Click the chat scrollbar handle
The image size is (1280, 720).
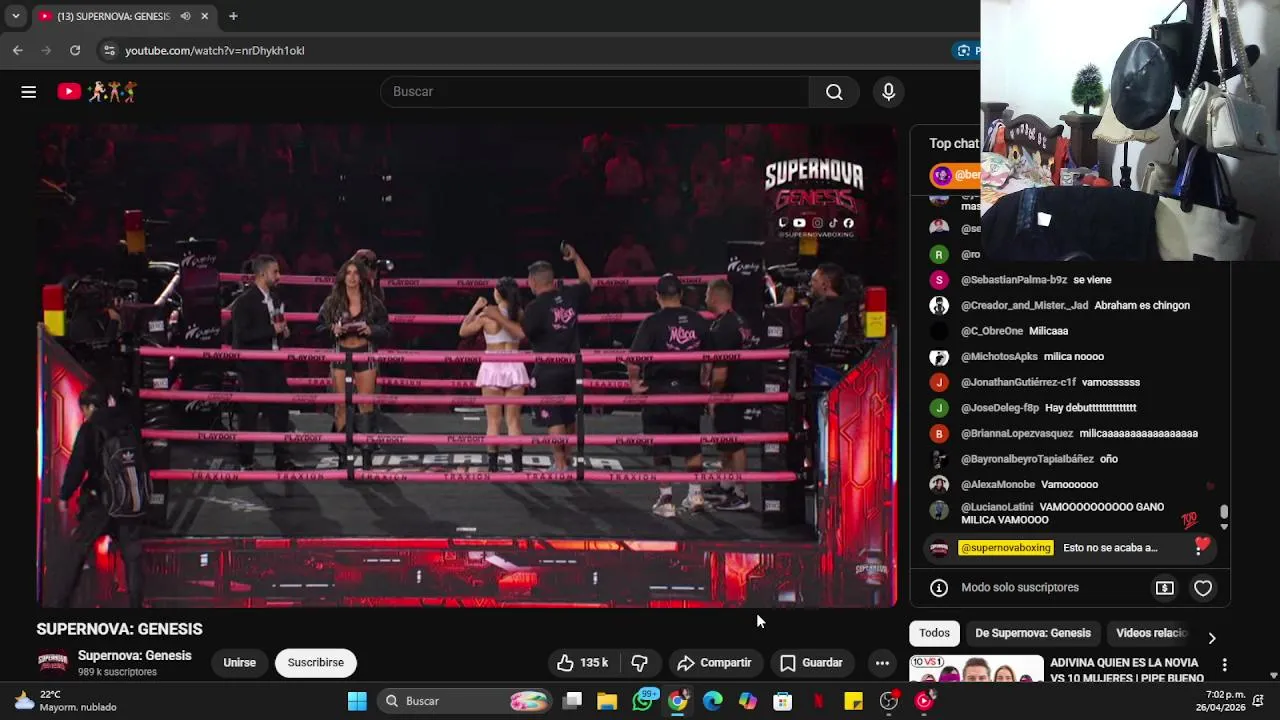coord(1224,512)
